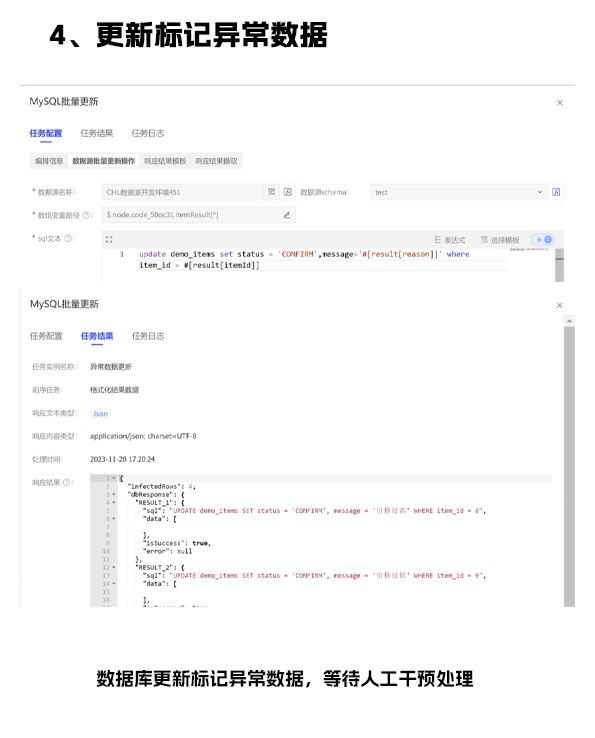
Task: Toggle the blue switch above the SQL editor
Action: 543,240
